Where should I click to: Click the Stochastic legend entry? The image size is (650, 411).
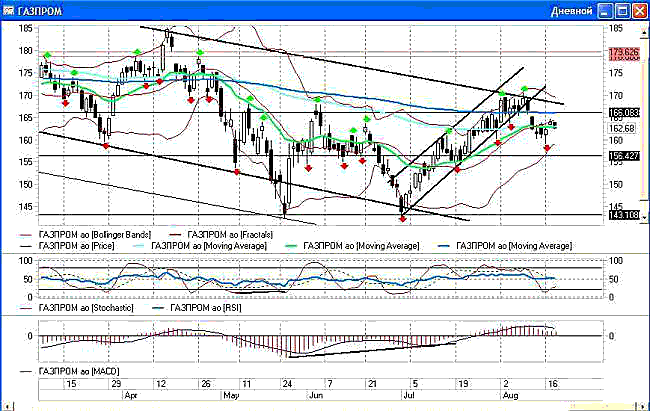(x=77, y=308)
